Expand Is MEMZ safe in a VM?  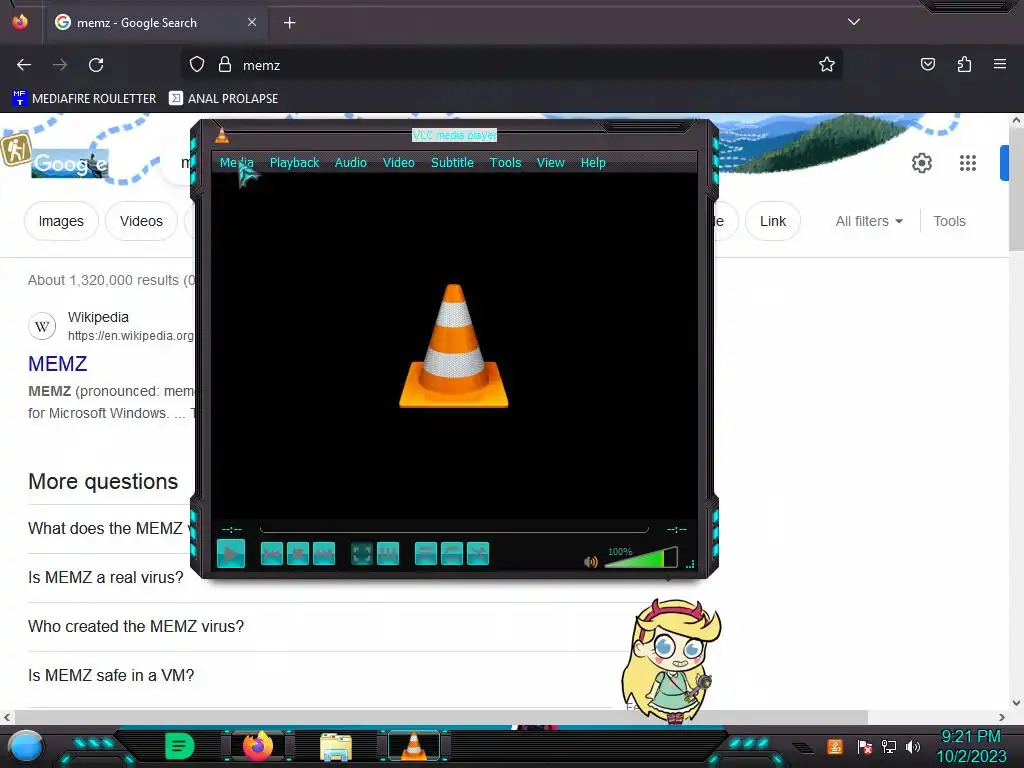click(x=111, y=675)
